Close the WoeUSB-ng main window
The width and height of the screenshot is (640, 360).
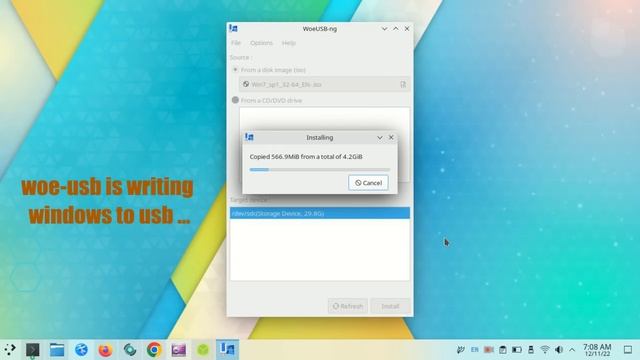[x=407, y=29]
